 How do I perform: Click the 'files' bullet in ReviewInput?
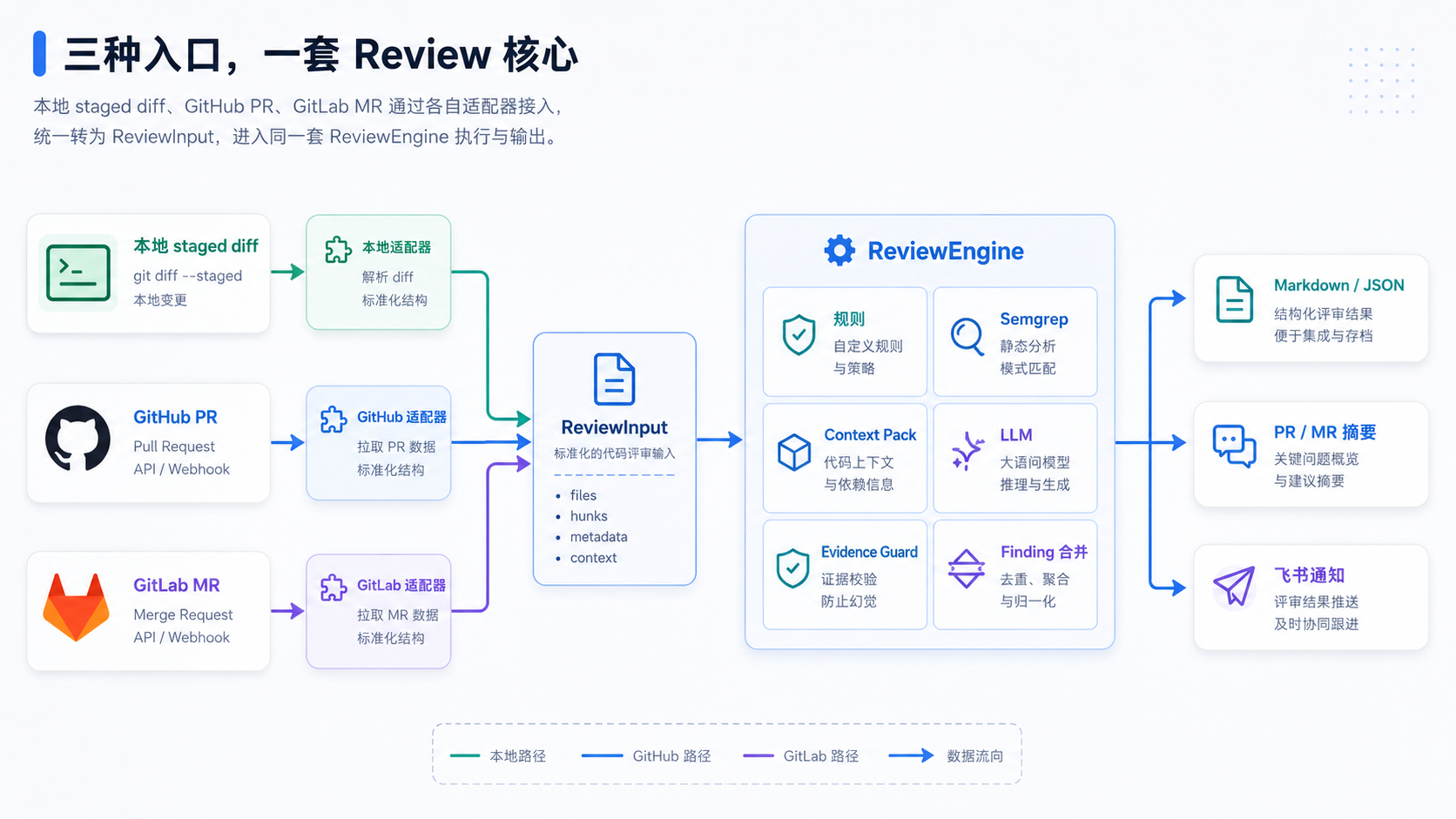tap(583, 495)
